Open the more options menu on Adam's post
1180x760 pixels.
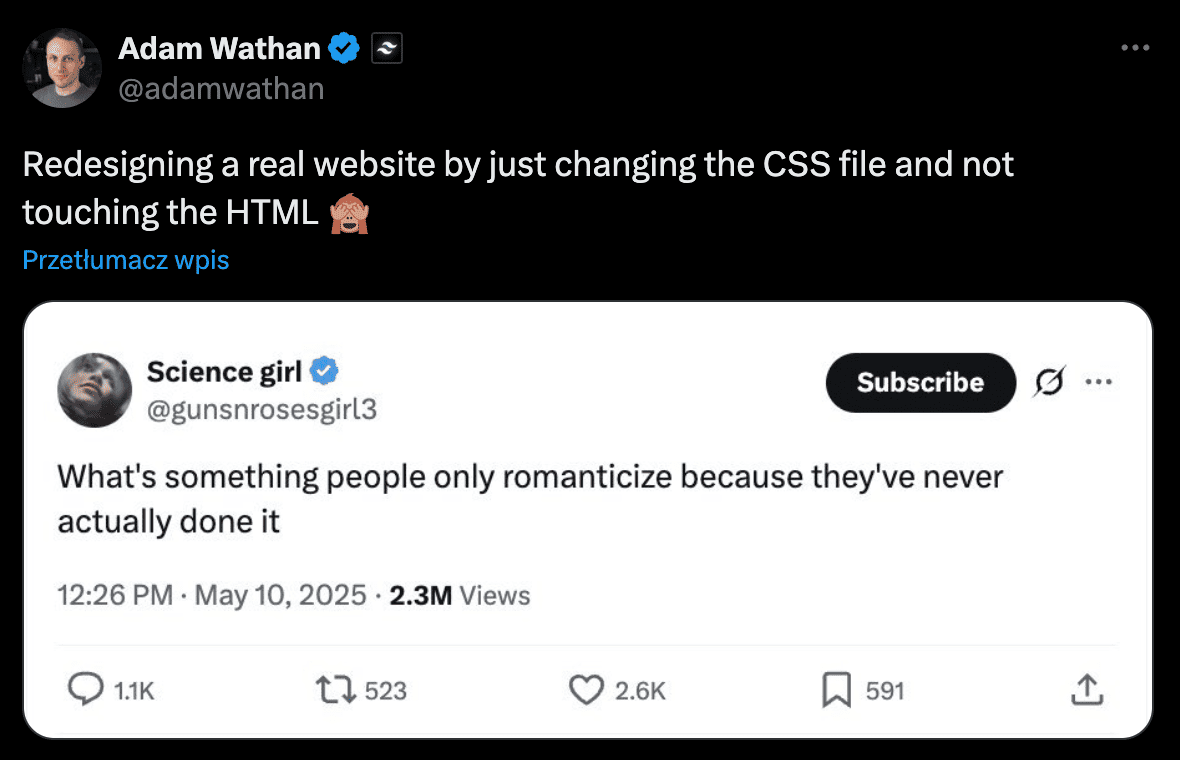(1135, 47)
